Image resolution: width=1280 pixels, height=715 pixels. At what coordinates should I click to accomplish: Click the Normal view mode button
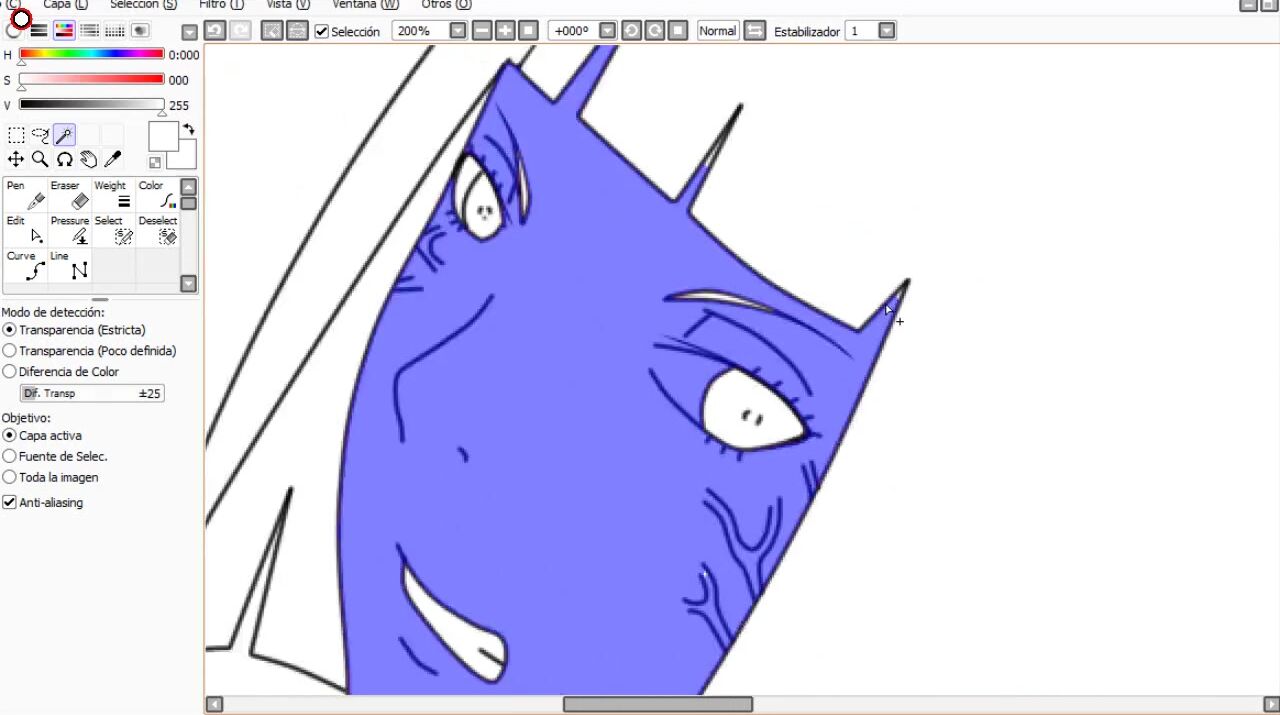click(717, 31)
